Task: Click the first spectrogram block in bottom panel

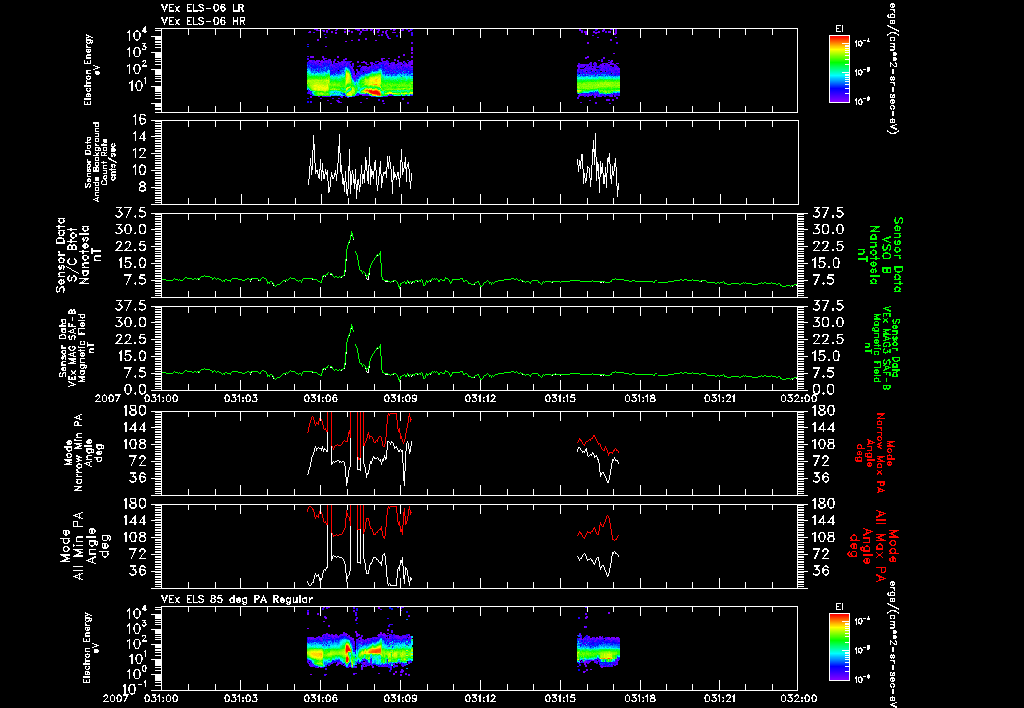Action: pyautogui.click(x=360, y=650)
